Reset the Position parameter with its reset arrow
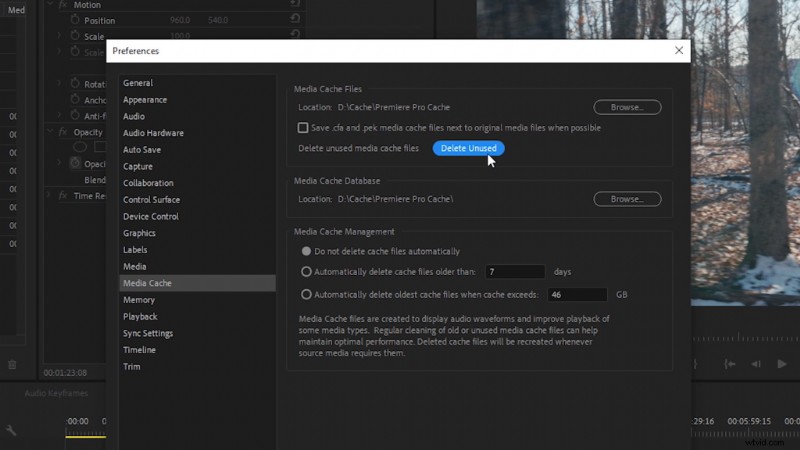 (295, 19)
